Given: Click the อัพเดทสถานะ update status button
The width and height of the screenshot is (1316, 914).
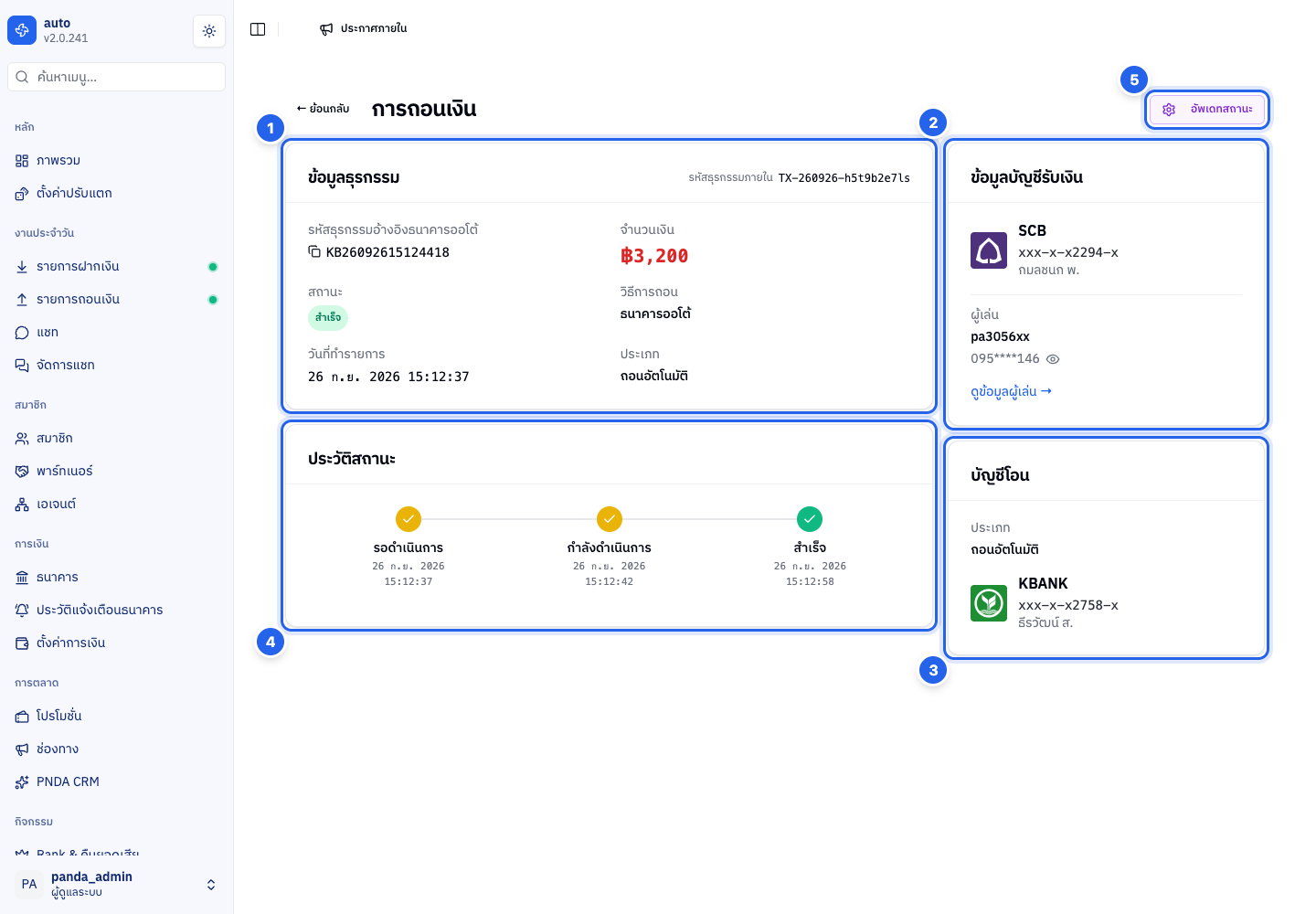Looking at the screenshot, I should (x=1207, y=110).
